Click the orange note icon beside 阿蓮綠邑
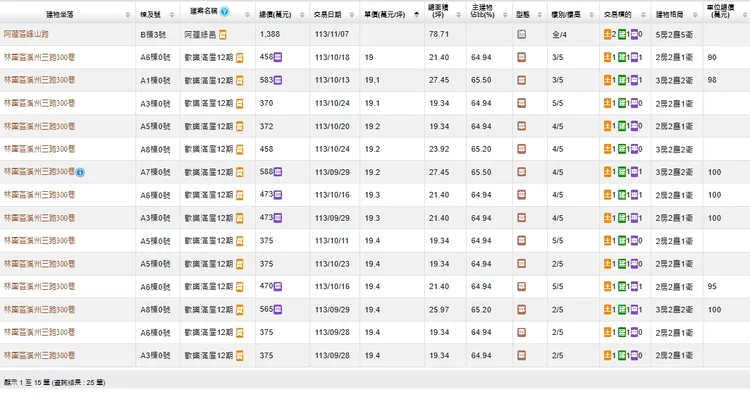Image resolution: width=750 pixels, height=395 pixels. 223,34
